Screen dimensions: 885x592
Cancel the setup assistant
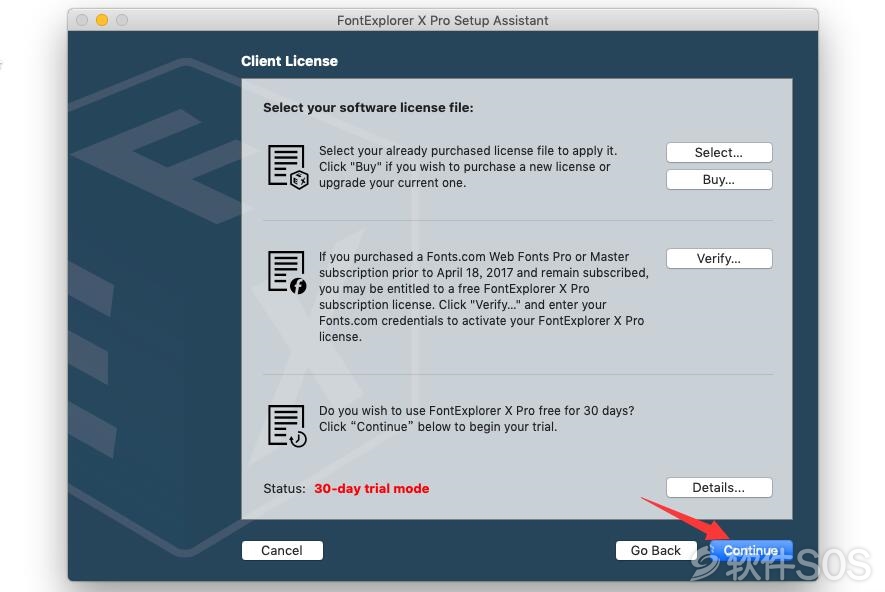pyautogui.click(x=282, y=550)
